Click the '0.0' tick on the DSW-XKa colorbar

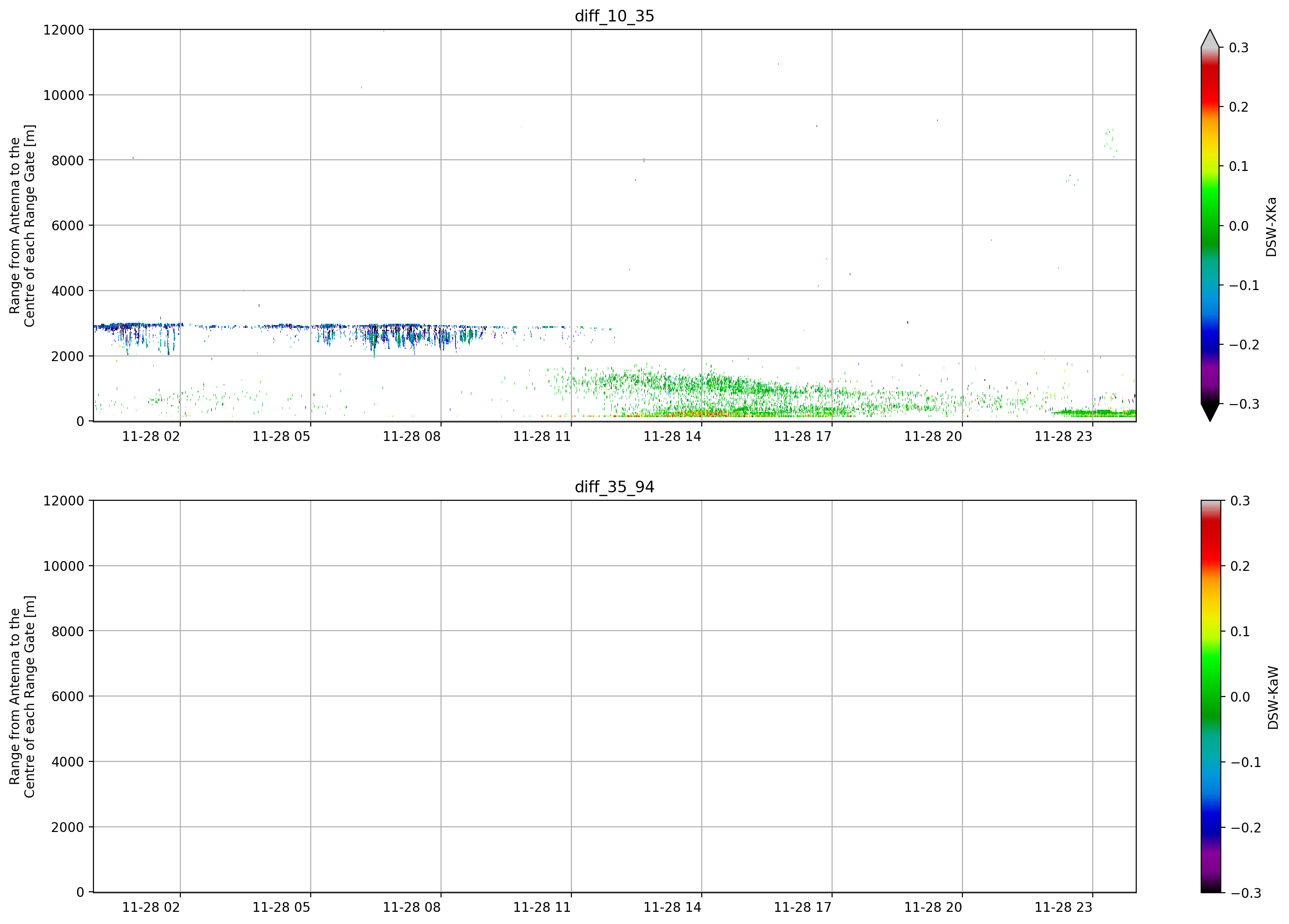point(1239,226)
